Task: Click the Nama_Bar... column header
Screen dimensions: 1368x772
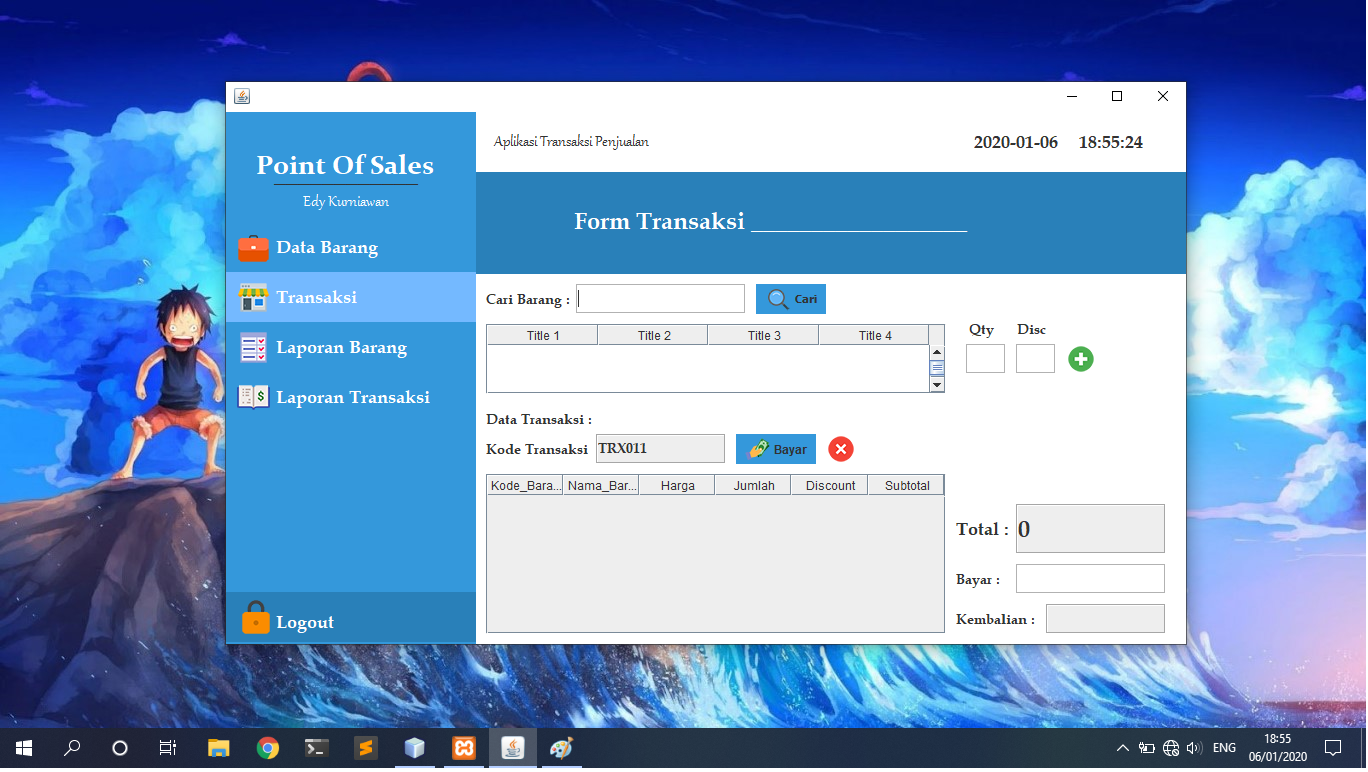Action: pos(601,486)
